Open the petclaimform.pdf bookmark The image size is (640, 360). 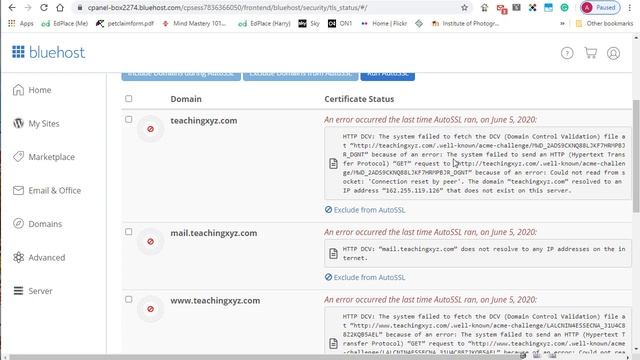pos(125,24)
